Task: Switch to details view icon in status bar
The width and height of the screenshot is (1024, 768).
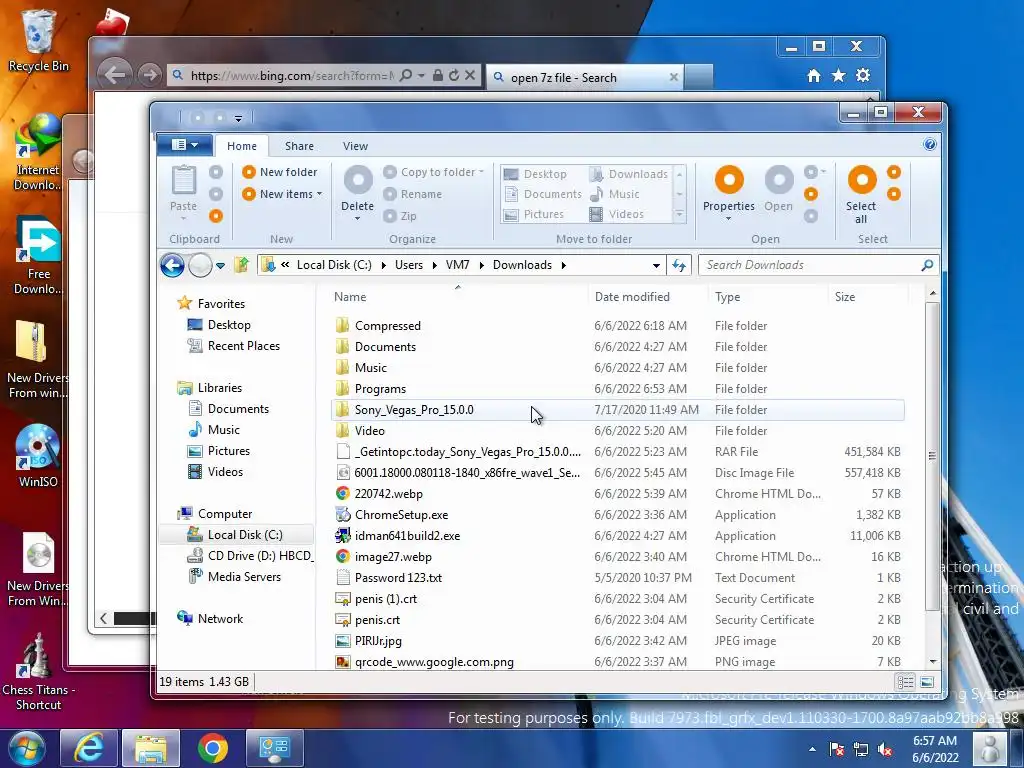Action: 905,682
